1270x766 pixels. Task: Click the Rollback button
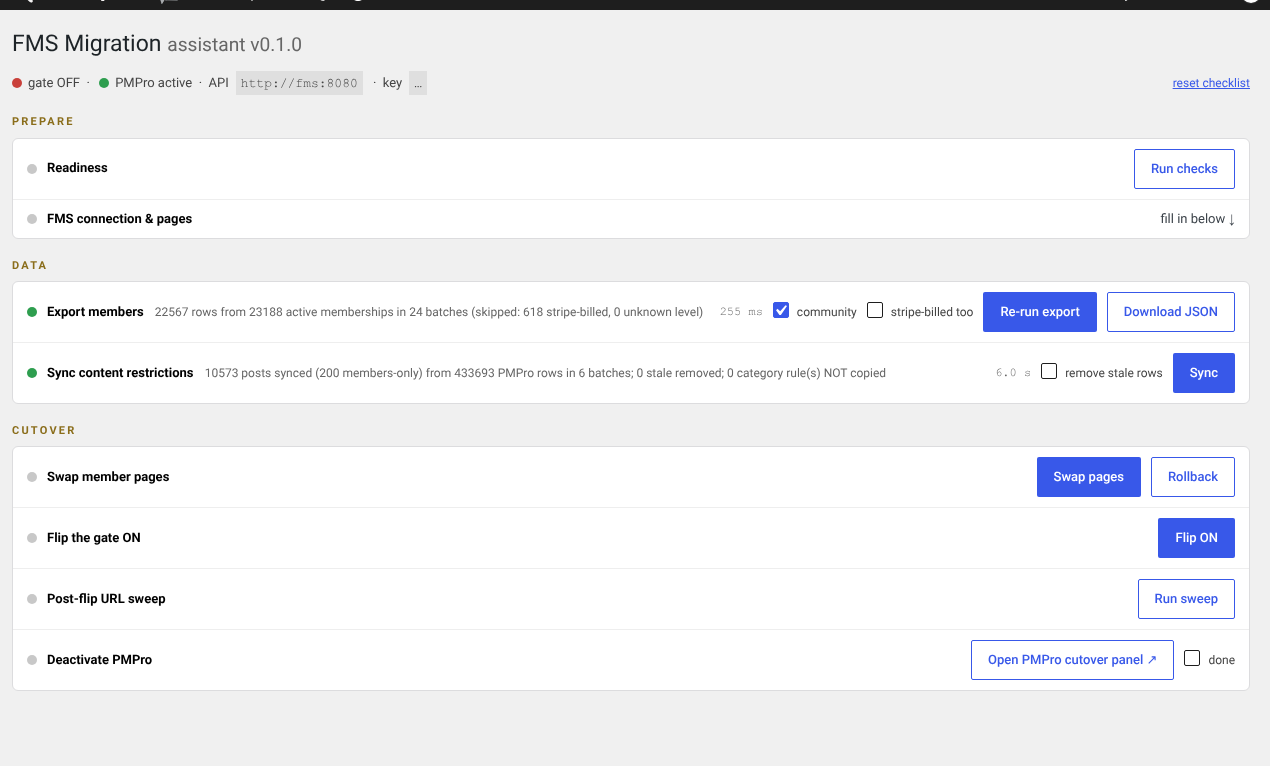click(x=1193, y=477)
